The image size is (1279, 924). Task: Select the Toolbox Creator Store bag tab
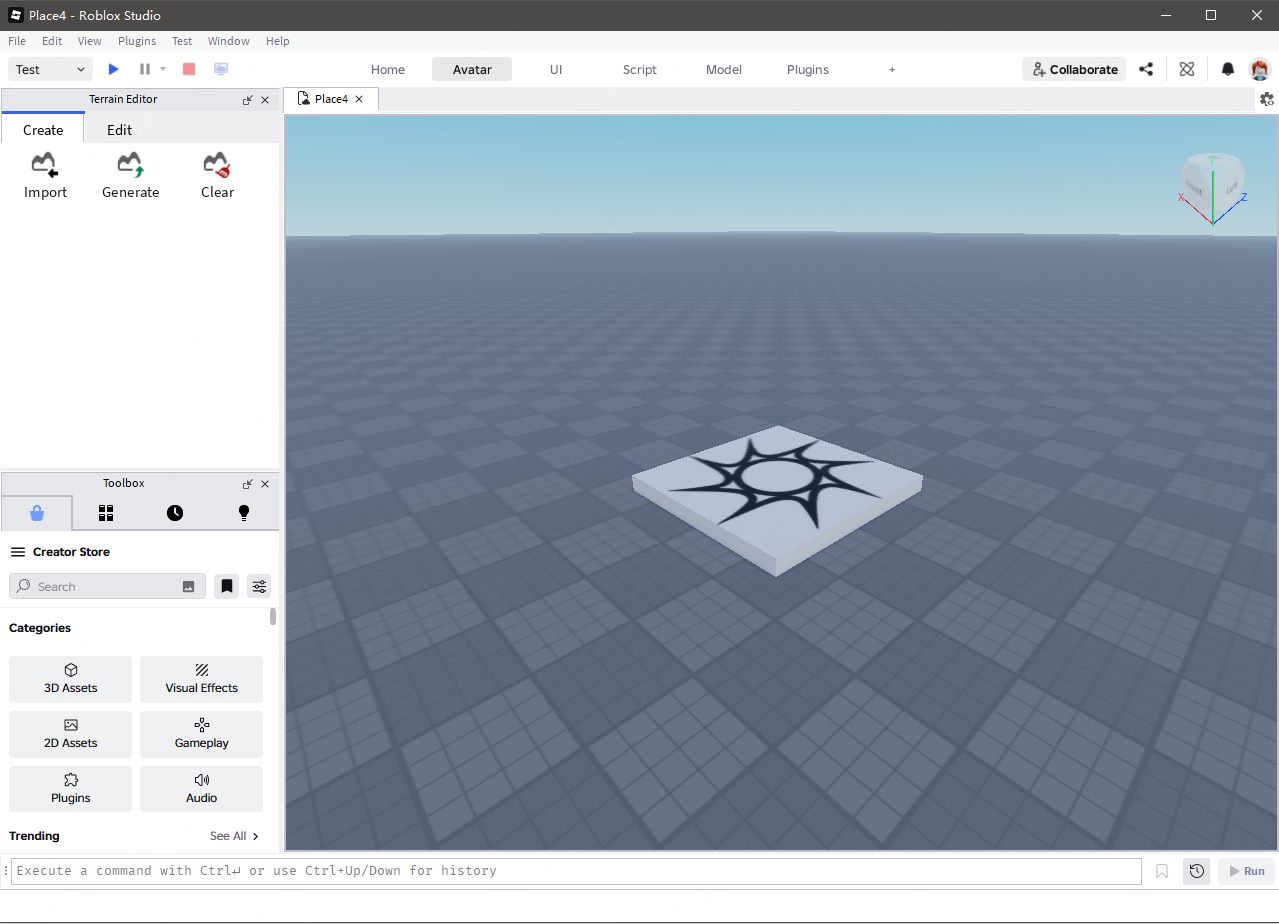(x=37, y=513)
